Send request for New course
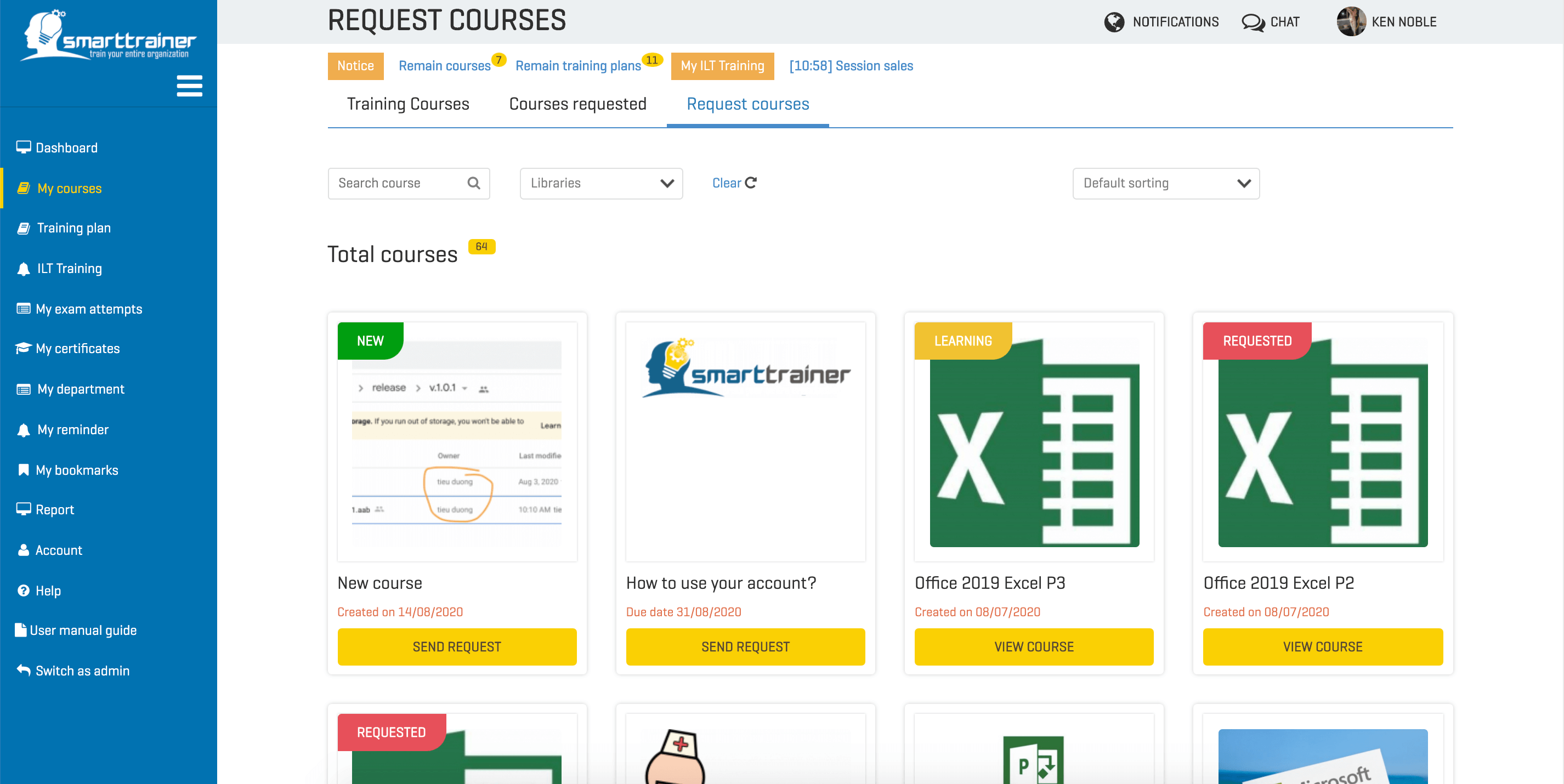The image size is (1564, 784). [x=457, y=647]
